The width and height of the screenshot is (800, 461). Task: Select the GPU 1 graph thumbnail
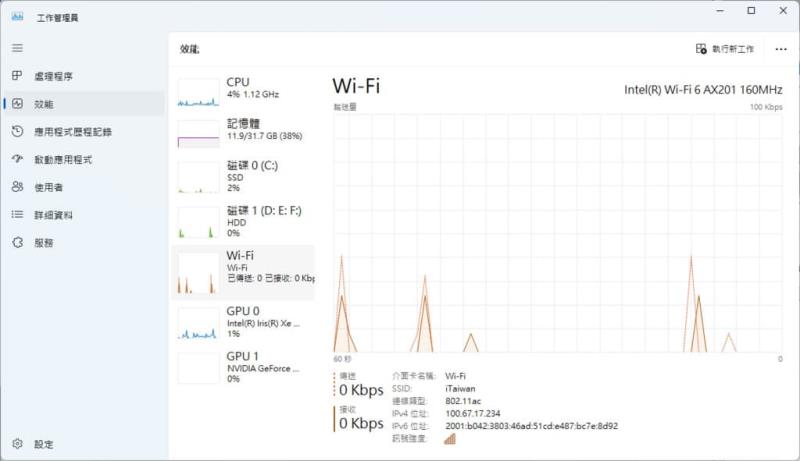pos(198,368)
